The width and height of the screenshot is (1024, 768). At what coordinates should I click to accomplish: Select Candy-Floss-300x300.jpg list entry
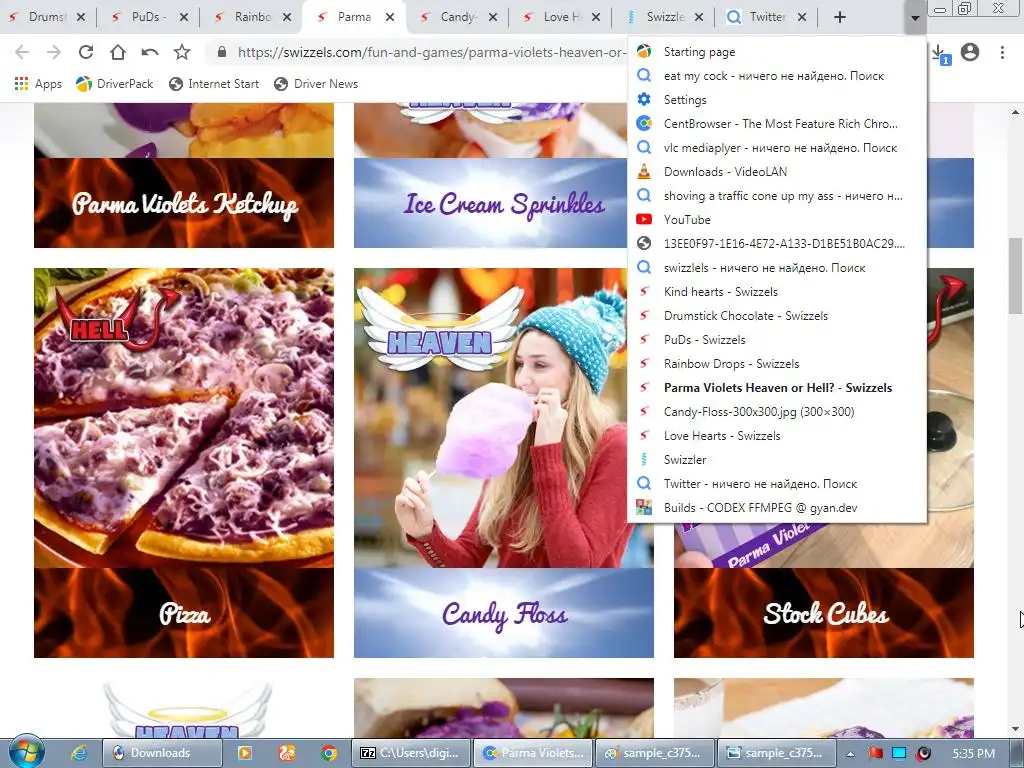[776, 411]
